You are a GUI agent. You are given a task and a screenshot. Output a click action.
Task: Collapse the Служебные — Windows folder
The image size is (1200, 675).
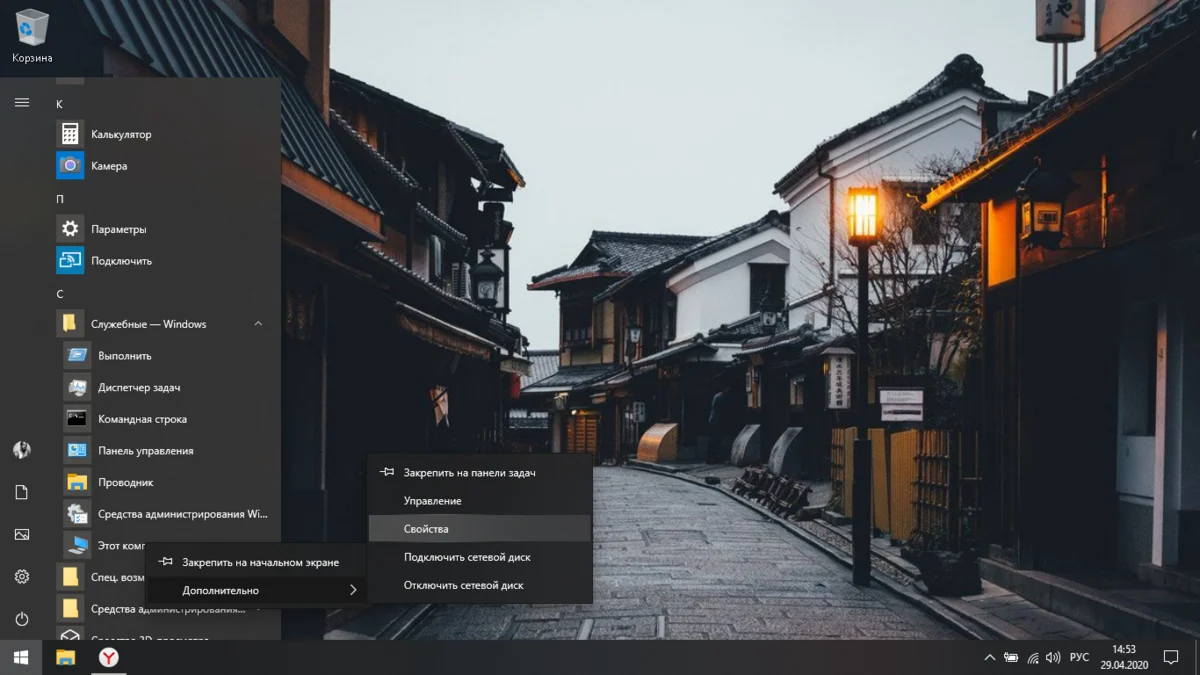(x=258, y=324)
